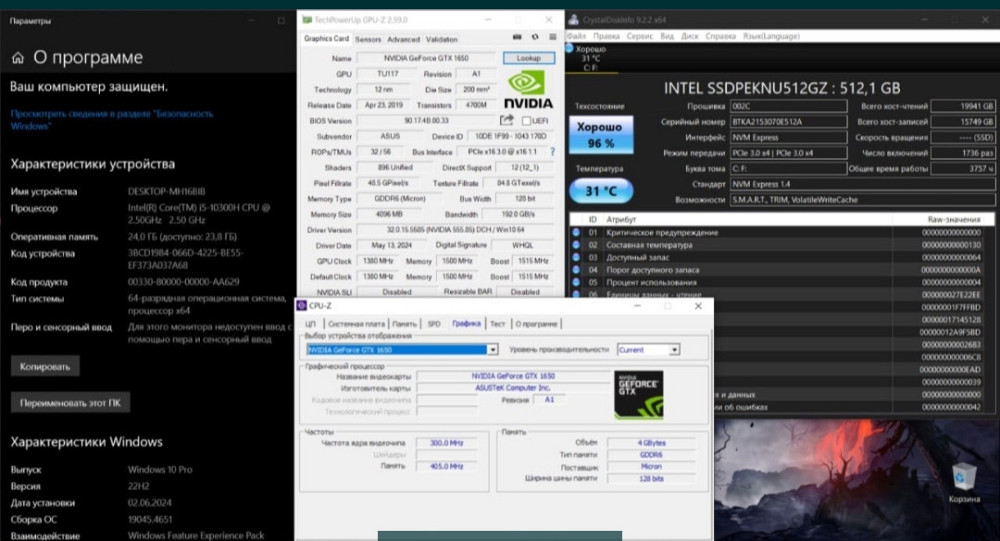This screenshot has height=541, width=1000.
Task: Click the NVIDIA logo in GPU-Z
Action: (528, 85)
